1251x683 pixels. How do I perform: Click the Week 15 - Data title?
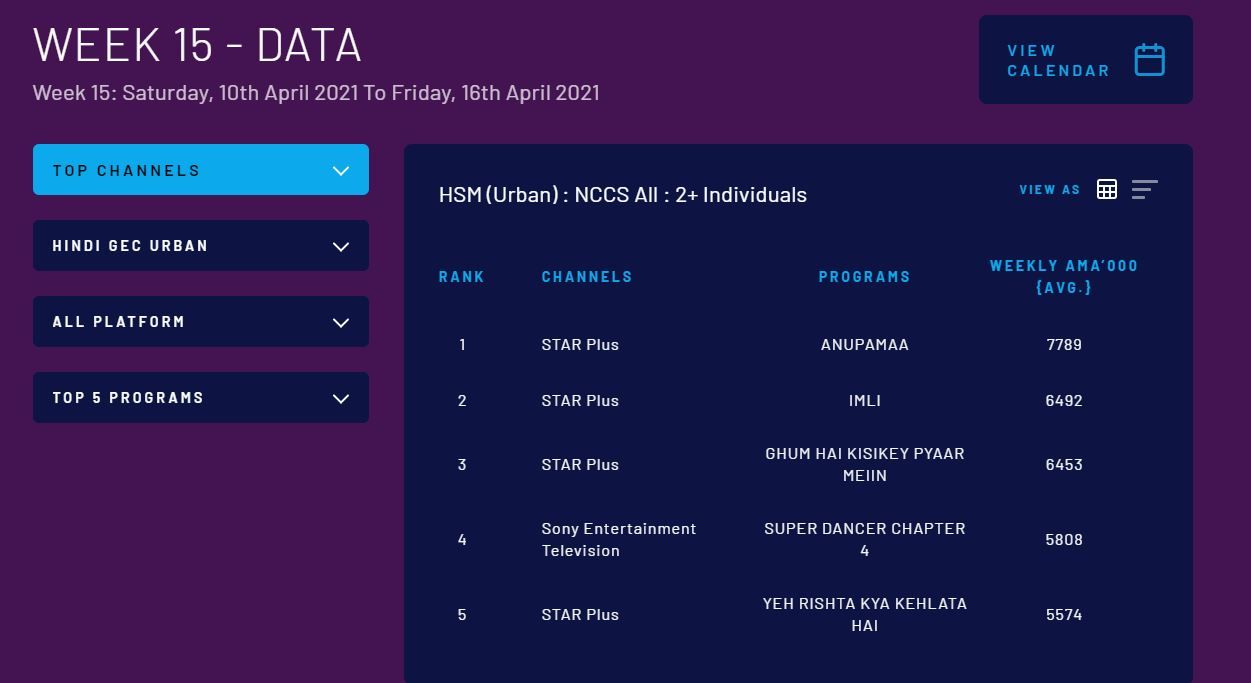tap(197, 45)
